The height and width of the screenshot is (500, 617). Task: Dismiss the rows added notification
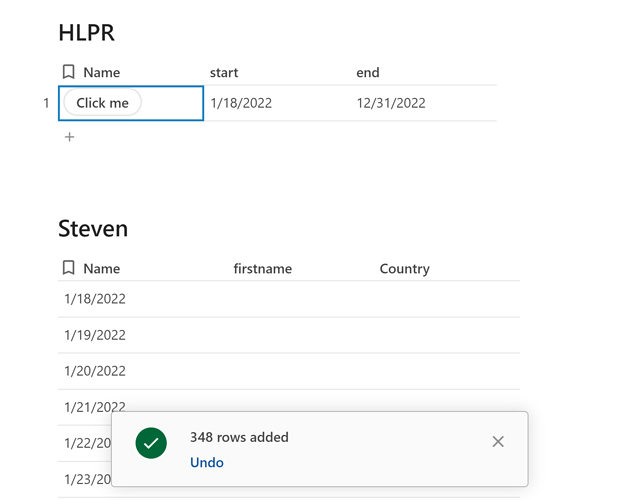(498, 441)
